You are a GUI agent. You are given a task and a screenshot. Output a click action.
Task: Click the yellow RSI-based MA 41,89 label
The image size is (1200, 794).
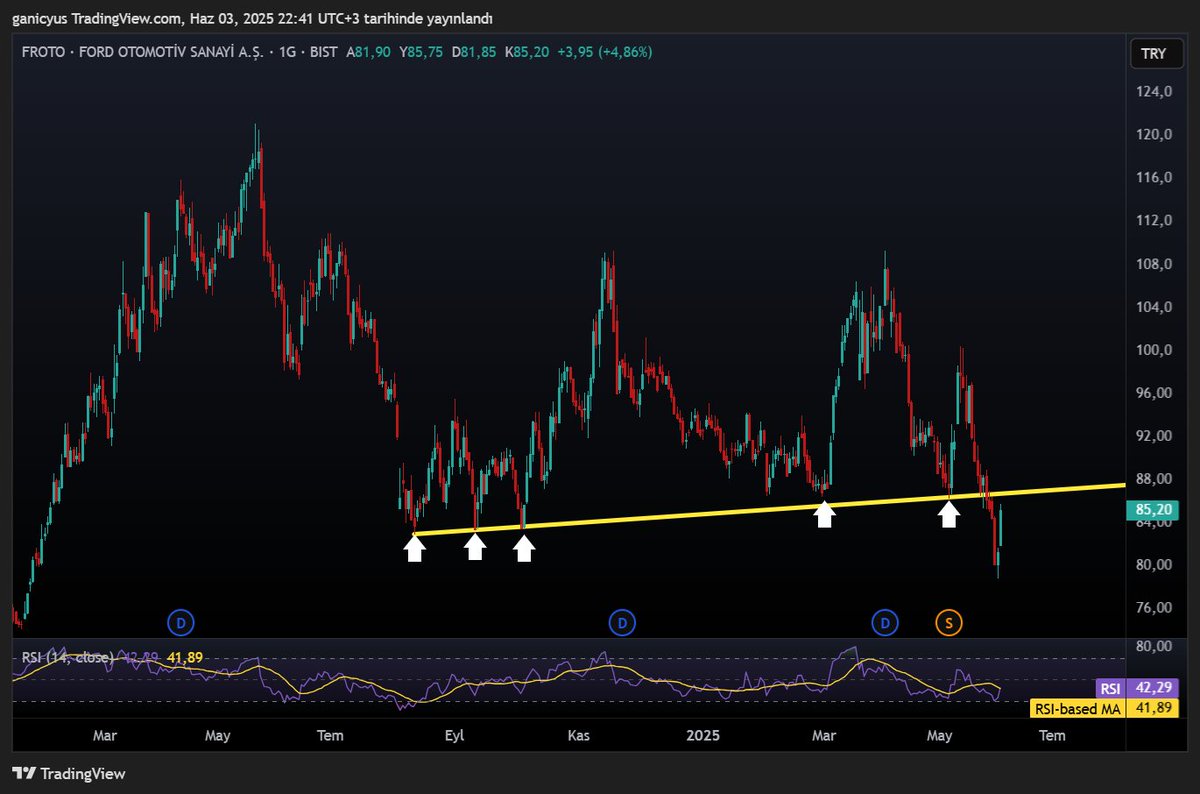pos(1103,708)
